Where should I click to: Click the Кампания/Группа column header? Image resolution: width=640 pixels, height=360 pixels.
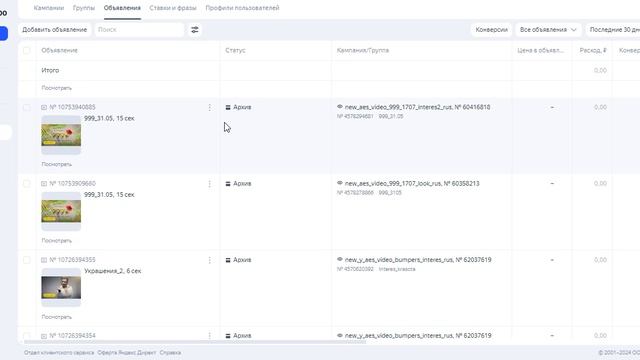tap(363, 51)
